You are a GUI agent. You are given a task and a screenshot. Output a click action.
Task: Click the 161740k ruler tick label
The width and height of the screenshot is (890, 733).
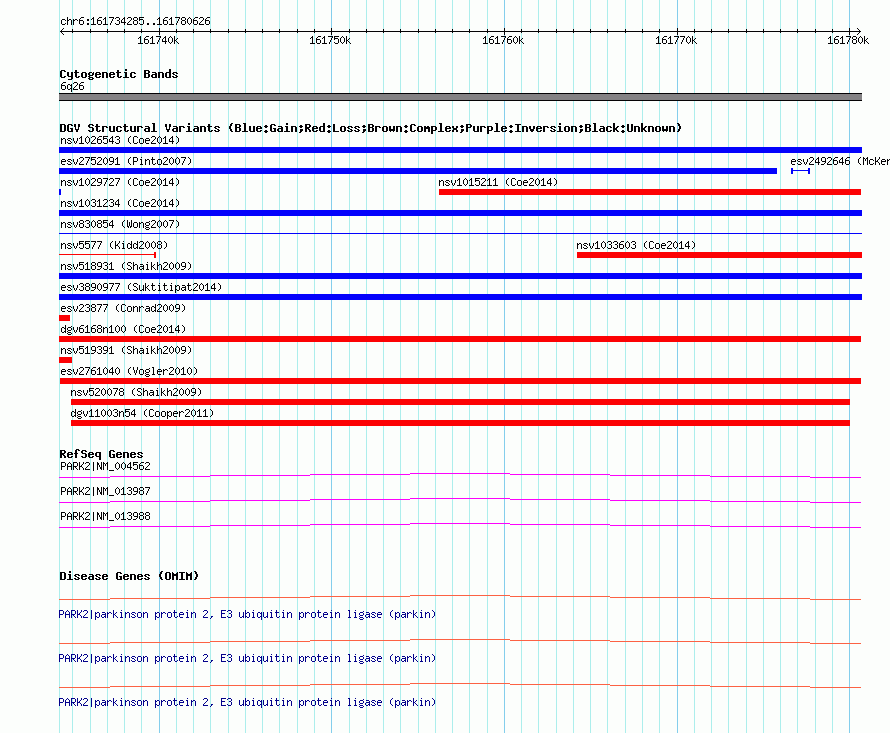pos(158,40)
